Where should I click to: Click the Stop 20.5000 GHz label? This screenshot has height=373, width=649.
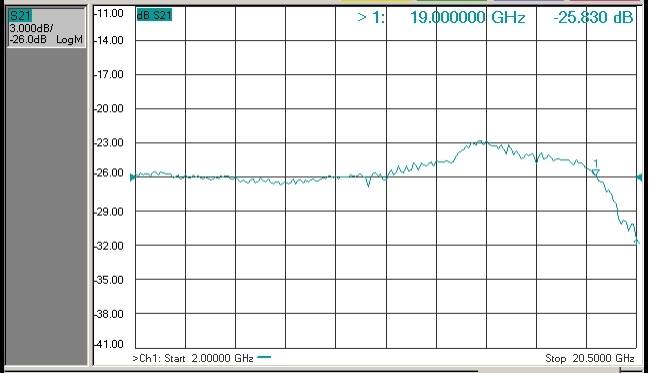589,358
